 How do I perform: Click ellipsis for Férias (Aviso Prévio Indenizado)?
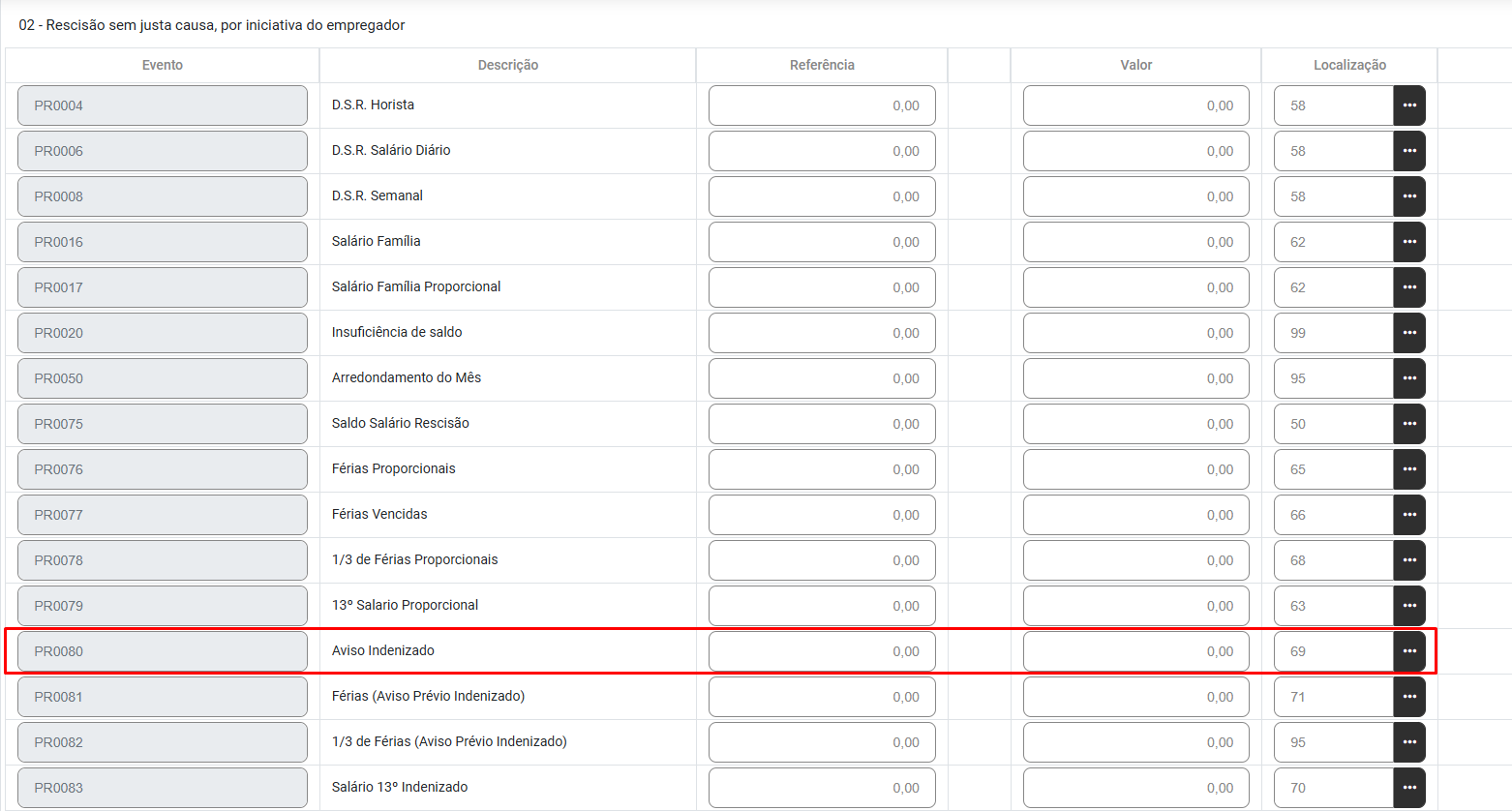coord(1408,697)
